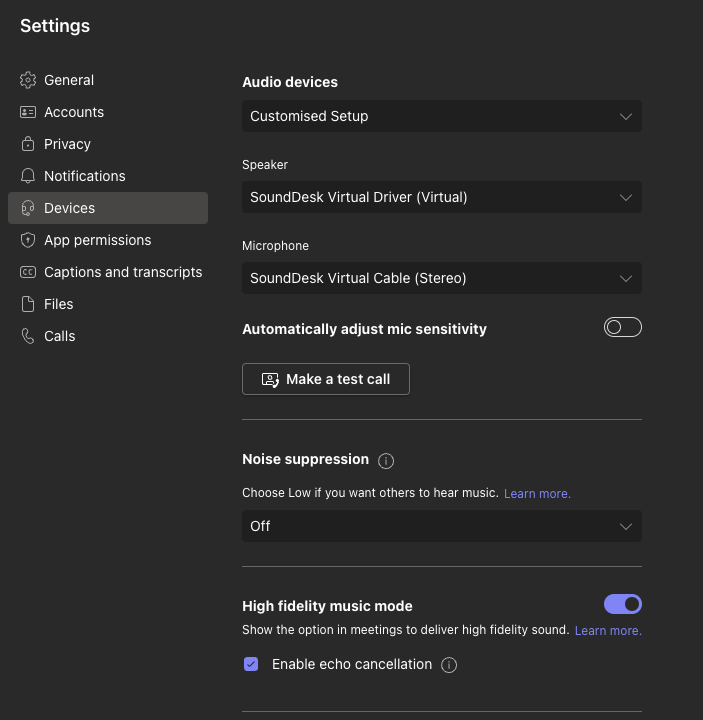Viewport: 703px width, 720px height.
Task: Open the Calls settings section
Action: (x=59, y=336)
